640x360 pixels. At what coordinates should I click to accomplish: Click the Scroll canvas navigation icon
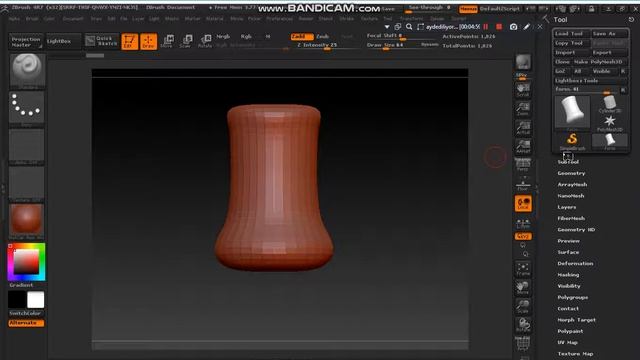(523, 90)
